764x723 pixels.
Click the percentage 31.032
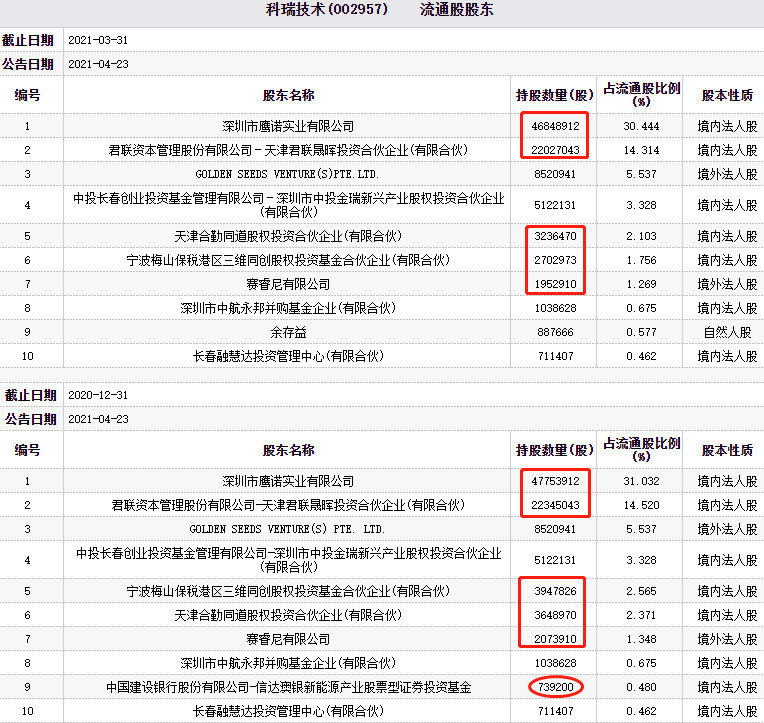641,481
